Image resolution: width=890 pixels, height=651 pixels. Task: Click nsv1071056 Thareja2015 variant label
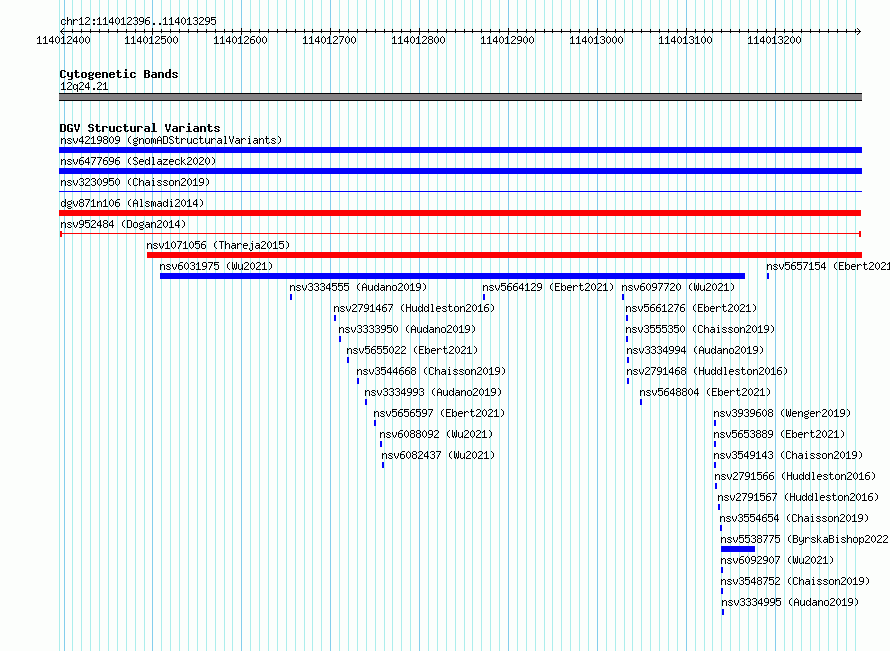click(218, 245)
